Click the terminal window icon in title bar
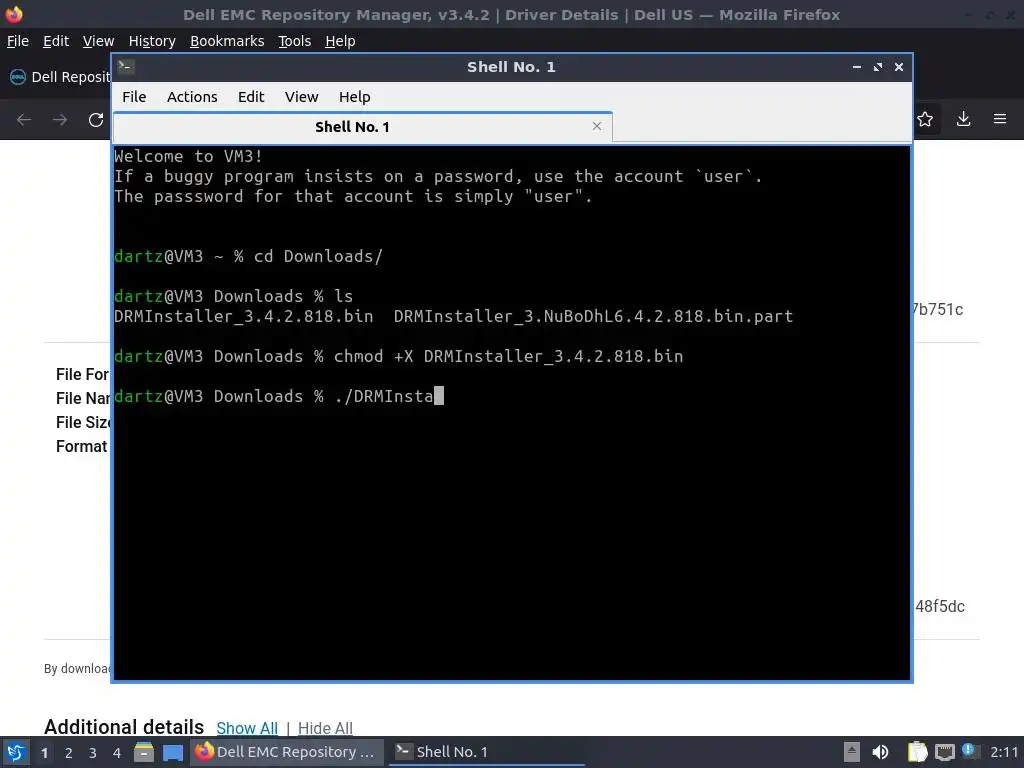1024x768 pixels. 125,66
